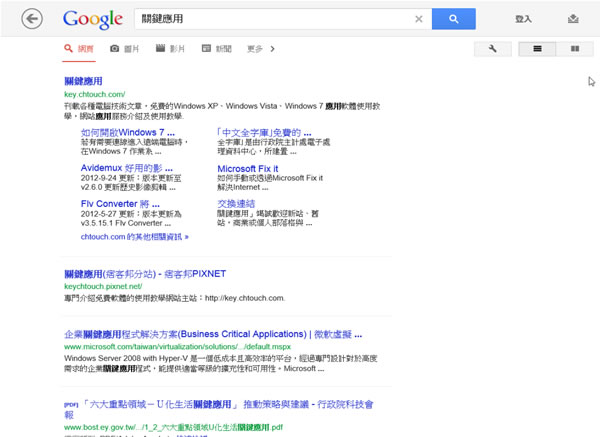600x437 pixels.
Task: Enable list view layout toggle
Action: tap(537, 49)
